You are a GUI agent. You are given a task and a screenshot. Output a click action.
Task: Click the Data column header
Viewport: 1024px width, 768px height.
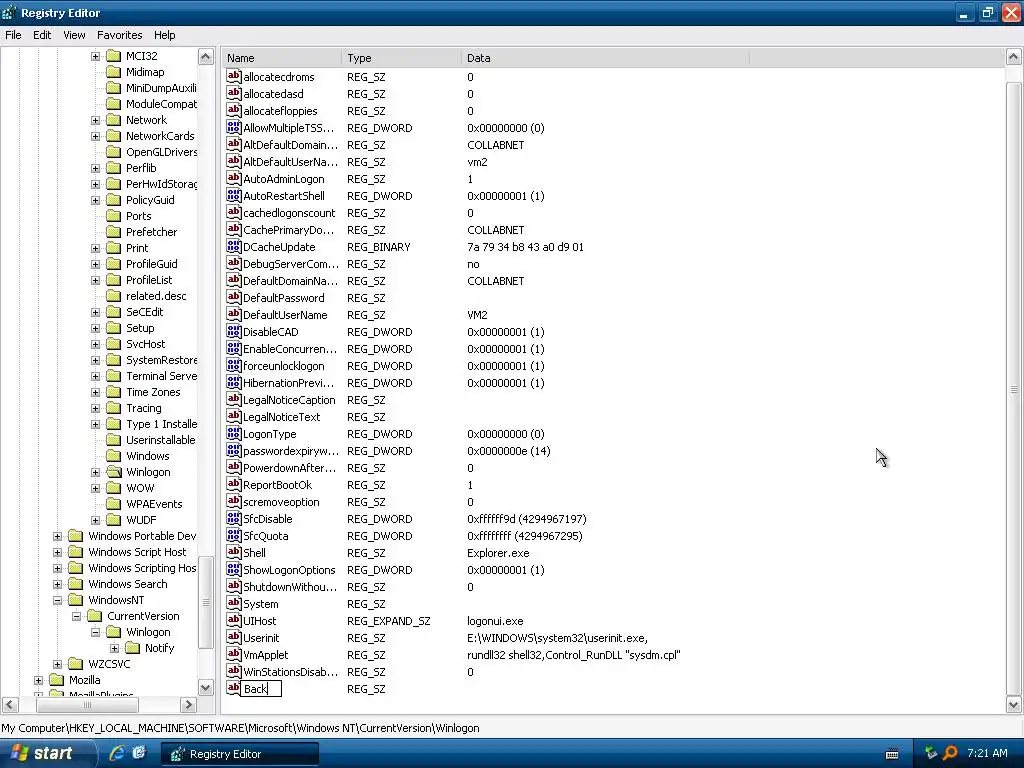605,58
